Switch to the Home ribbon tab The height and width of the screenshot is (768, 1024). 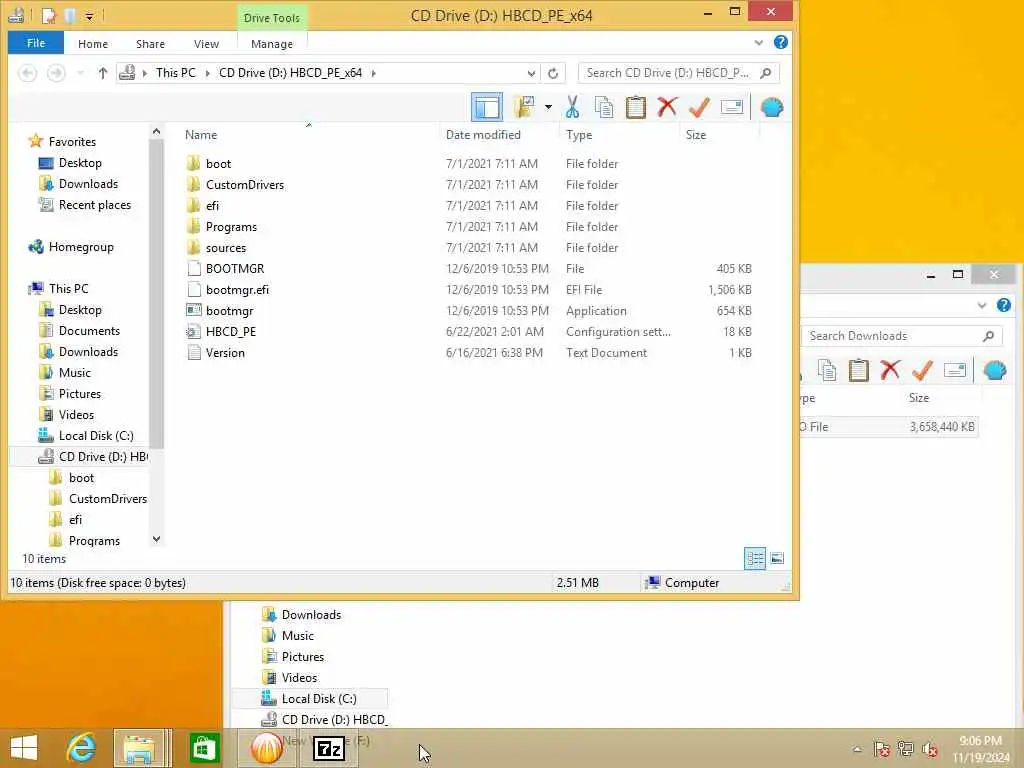pyautogui.click(x=93, y=44)
